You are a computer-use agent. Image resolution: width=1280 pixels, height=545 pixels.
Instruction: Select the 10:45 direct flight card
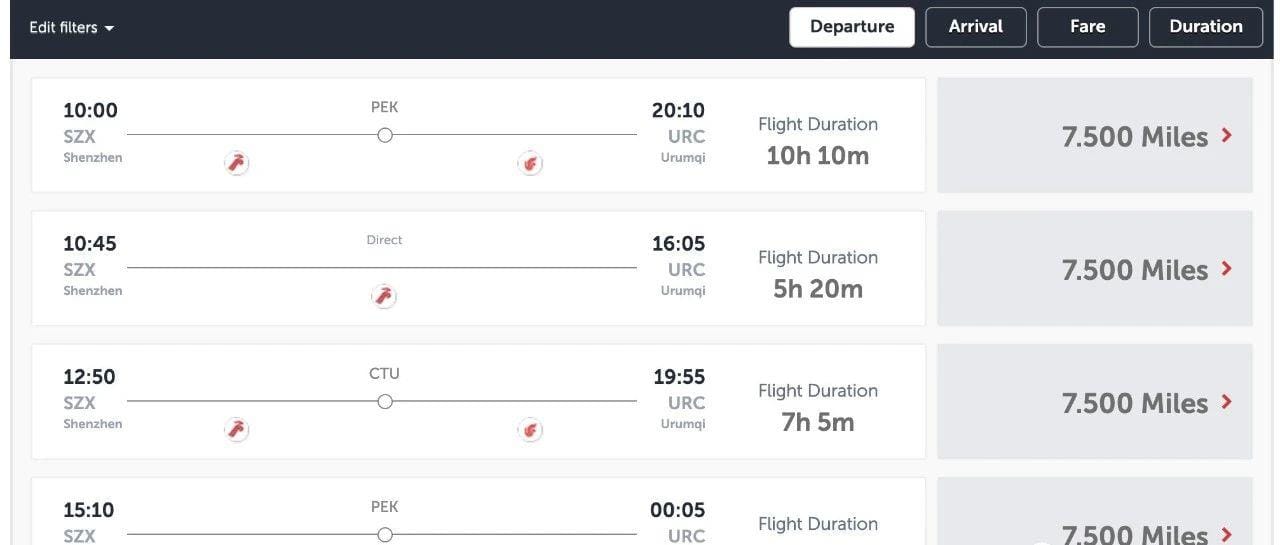(478, 268)
